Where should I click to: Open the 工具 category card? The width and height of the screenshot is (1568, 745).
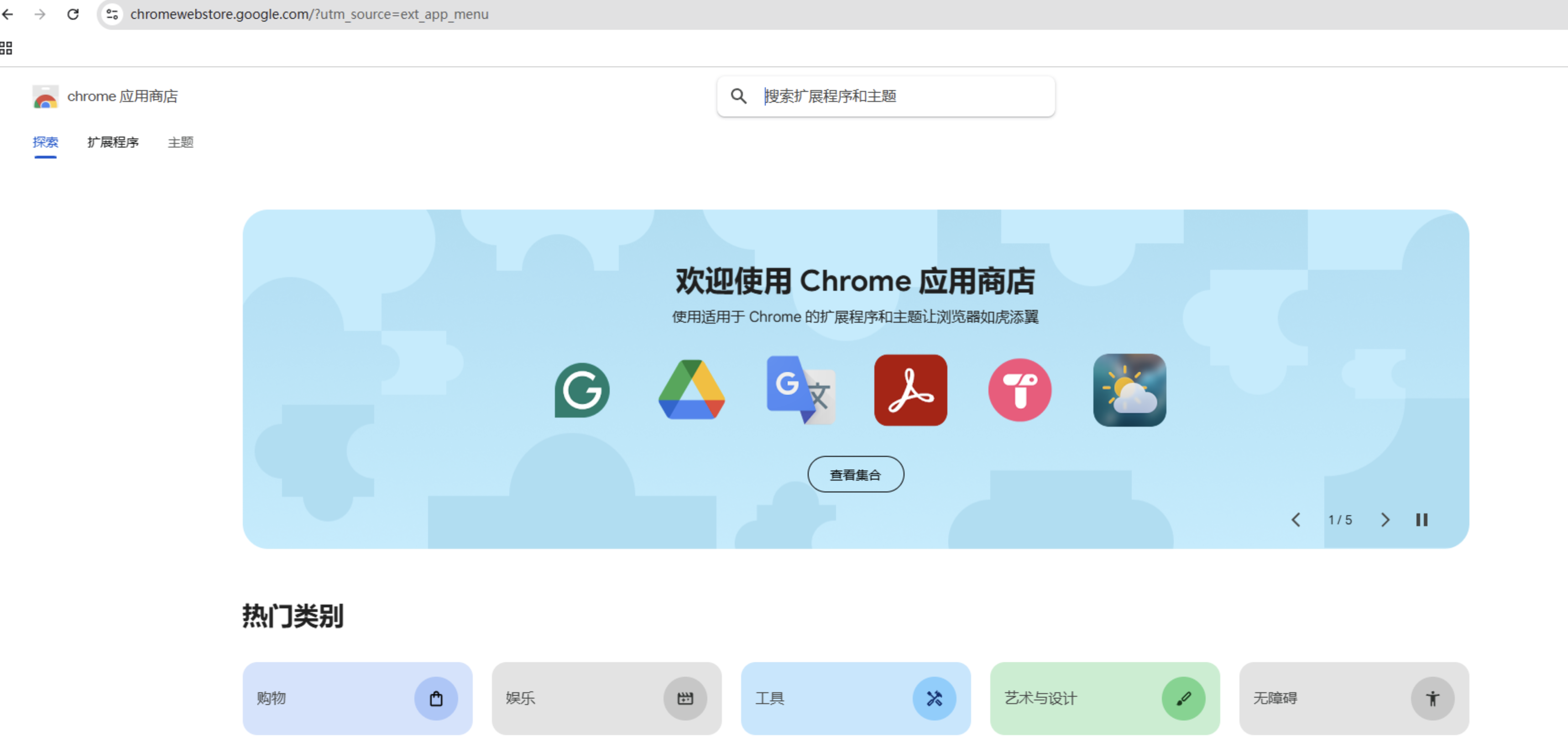pyautogui.click(x=855, y=698)
